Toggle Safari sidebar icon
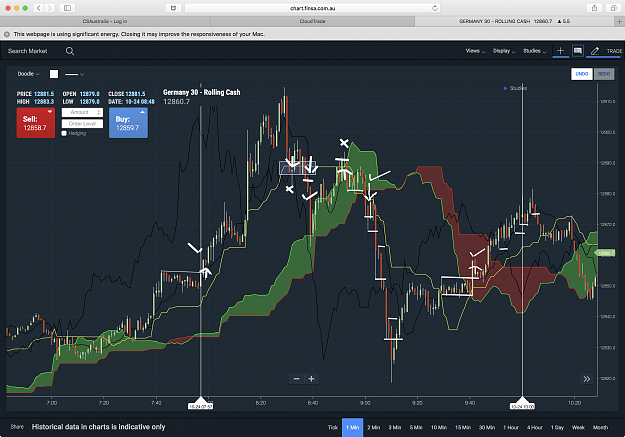The width and height of the screenshot is (625, 437). click(x=67, y=8)
